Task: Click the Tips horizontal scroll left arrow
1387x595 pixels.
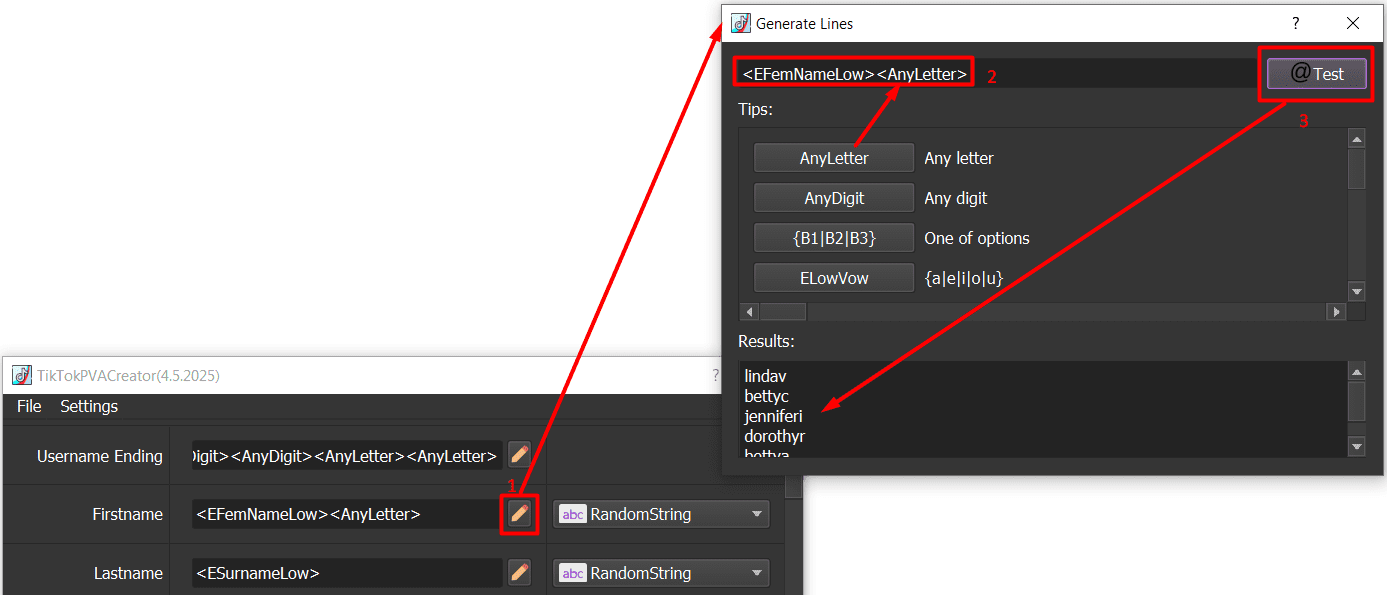Action: (x=749, y=312)
